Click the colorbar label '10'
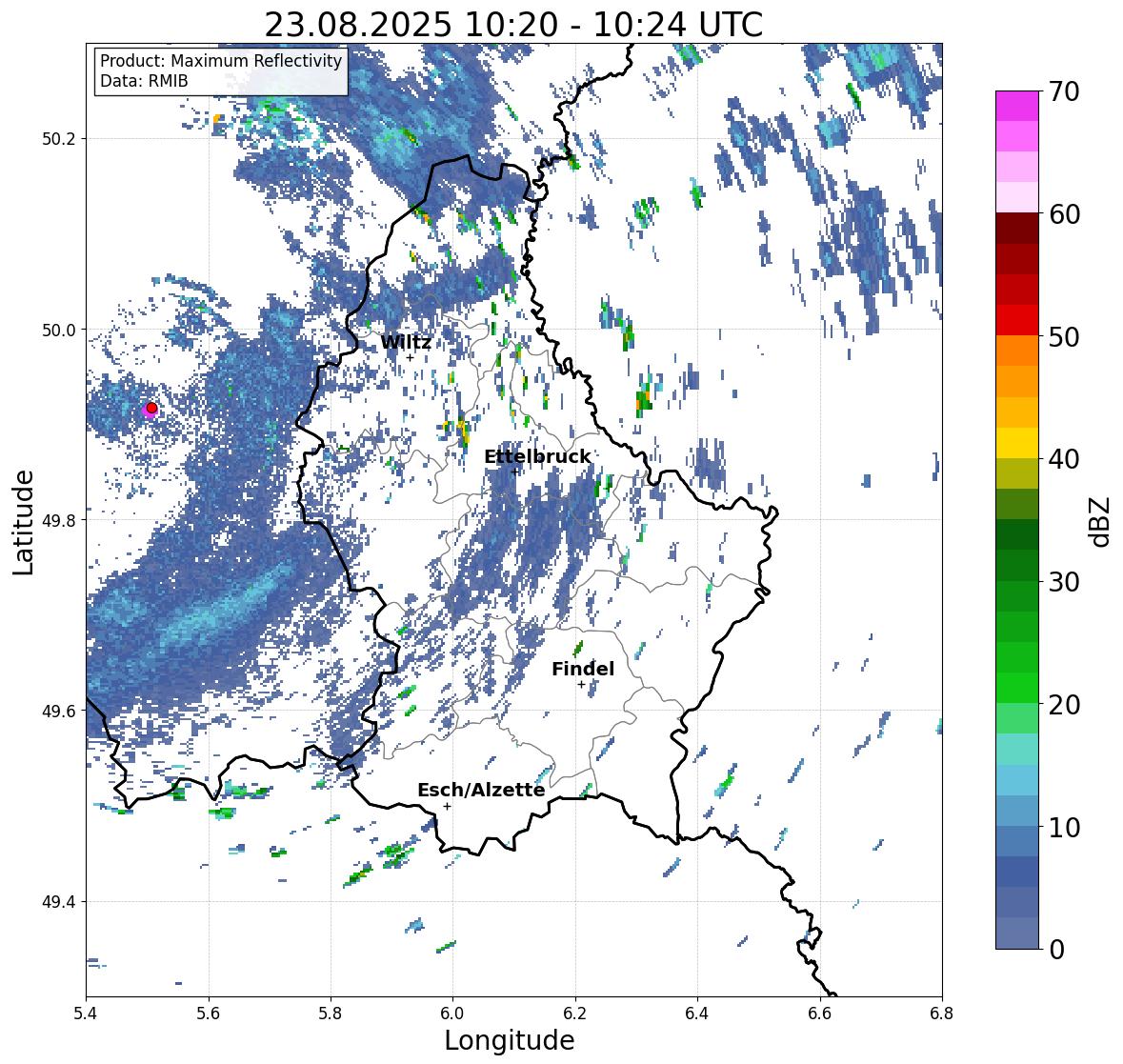Viewport: 1123px width, 1064px height. (1064, 827)
